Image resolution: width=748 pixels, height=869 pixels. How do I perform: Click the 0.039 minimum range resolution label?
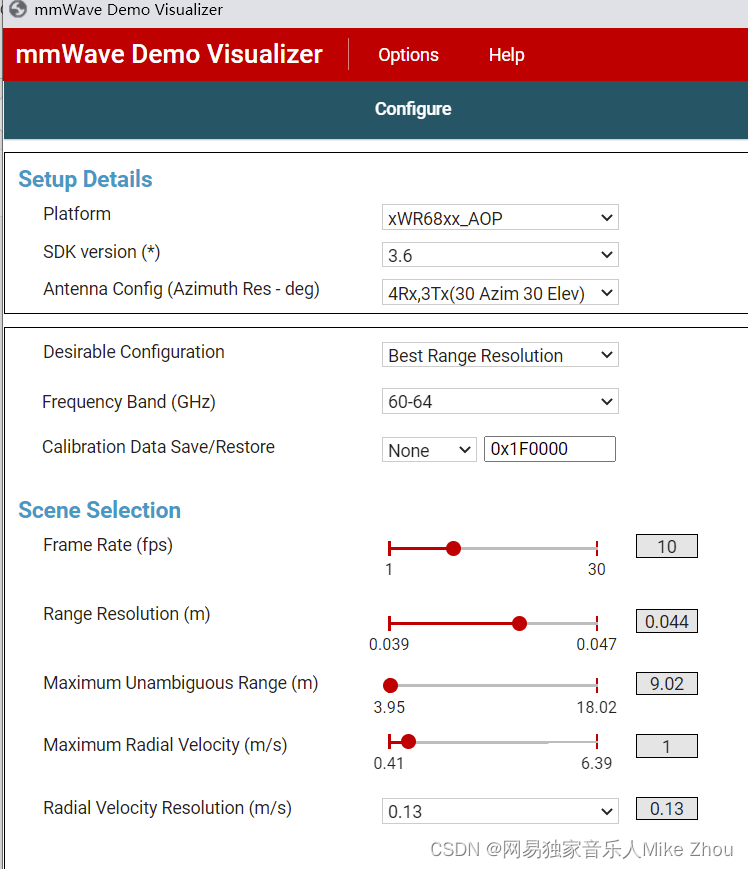pyautogui.click(x=389, y=644)
